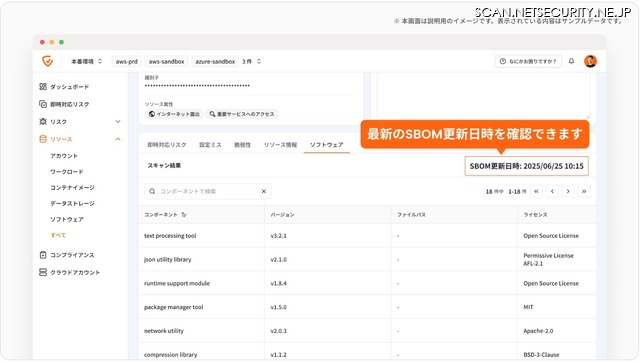640x362 pixels.
Task: Click the クラウドアカウント server icon
Action: click(x=43, y=272)
